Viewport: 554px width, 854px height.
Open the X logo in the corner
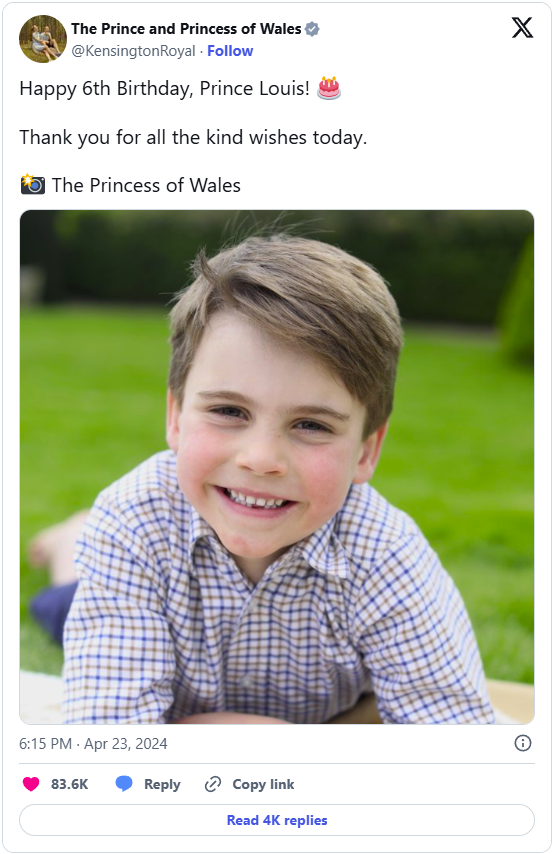[522, 27]
